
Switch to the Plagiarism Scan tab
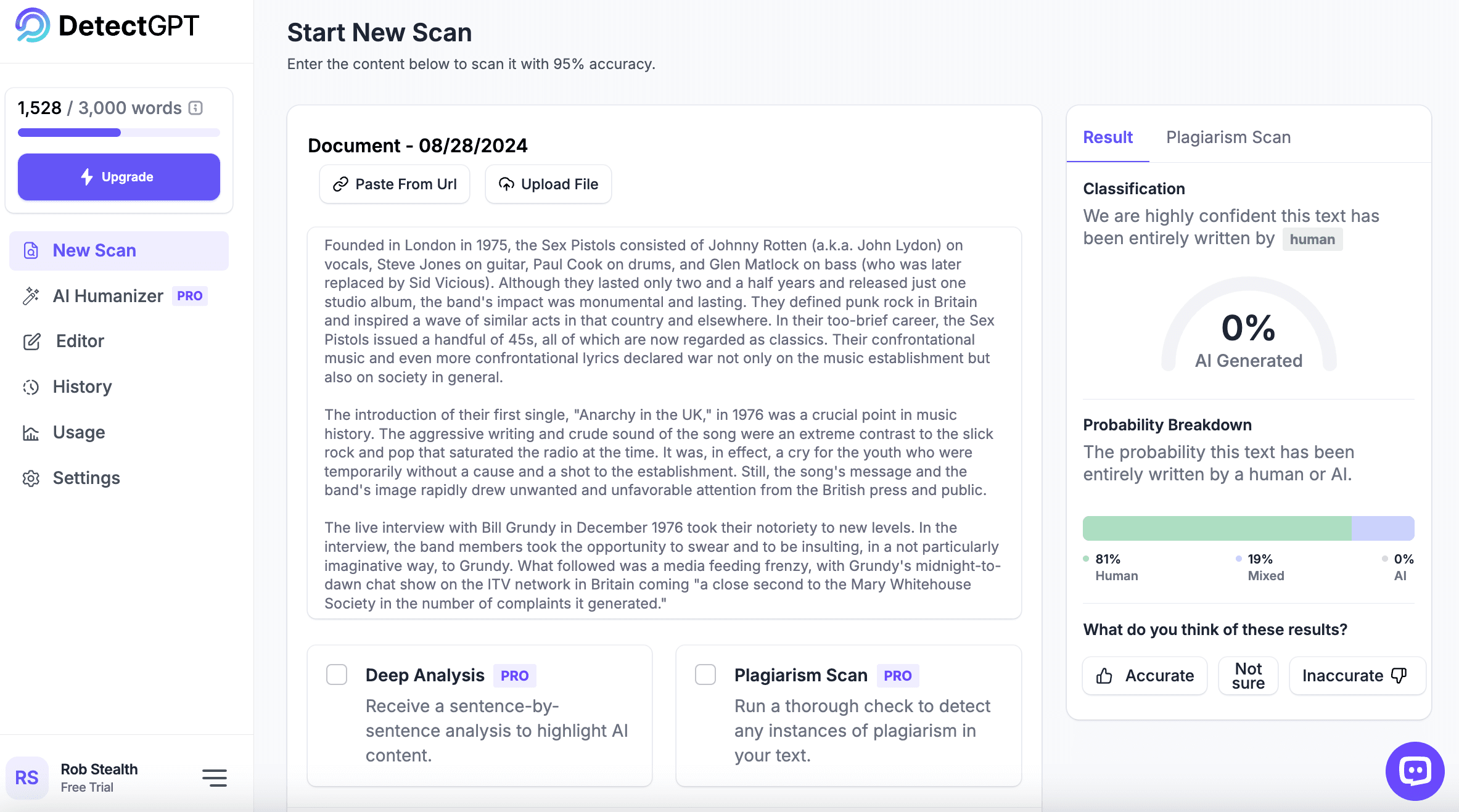[x=1228, y=137]
